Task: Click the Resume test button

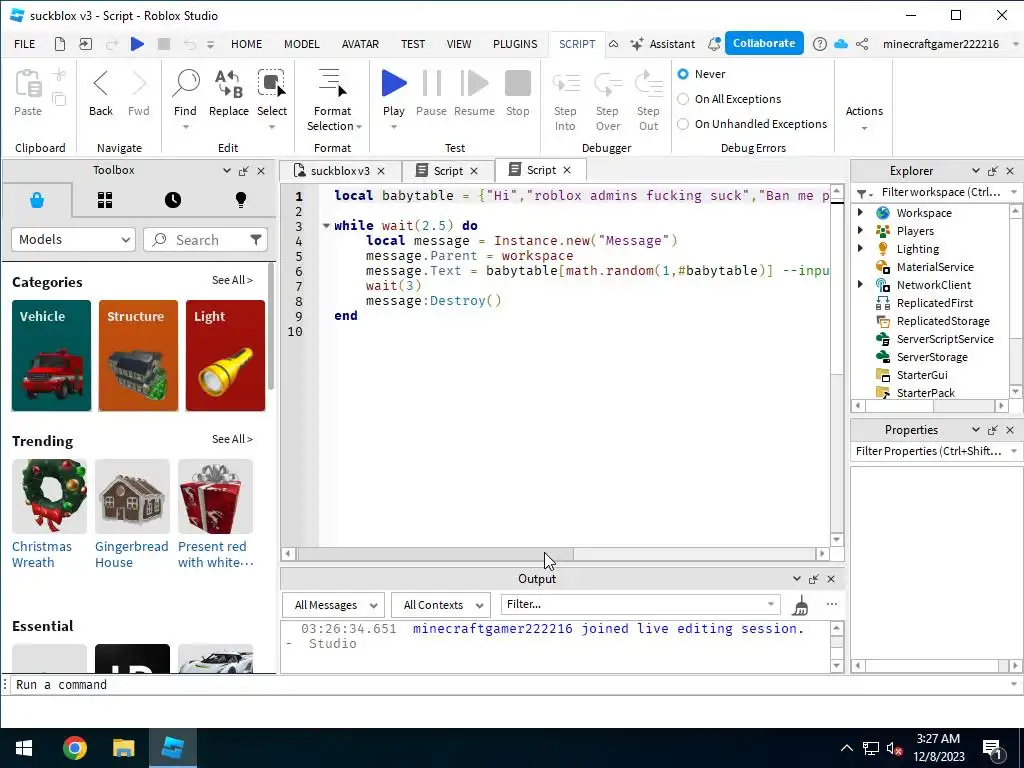Action: (x=474, y=84)
